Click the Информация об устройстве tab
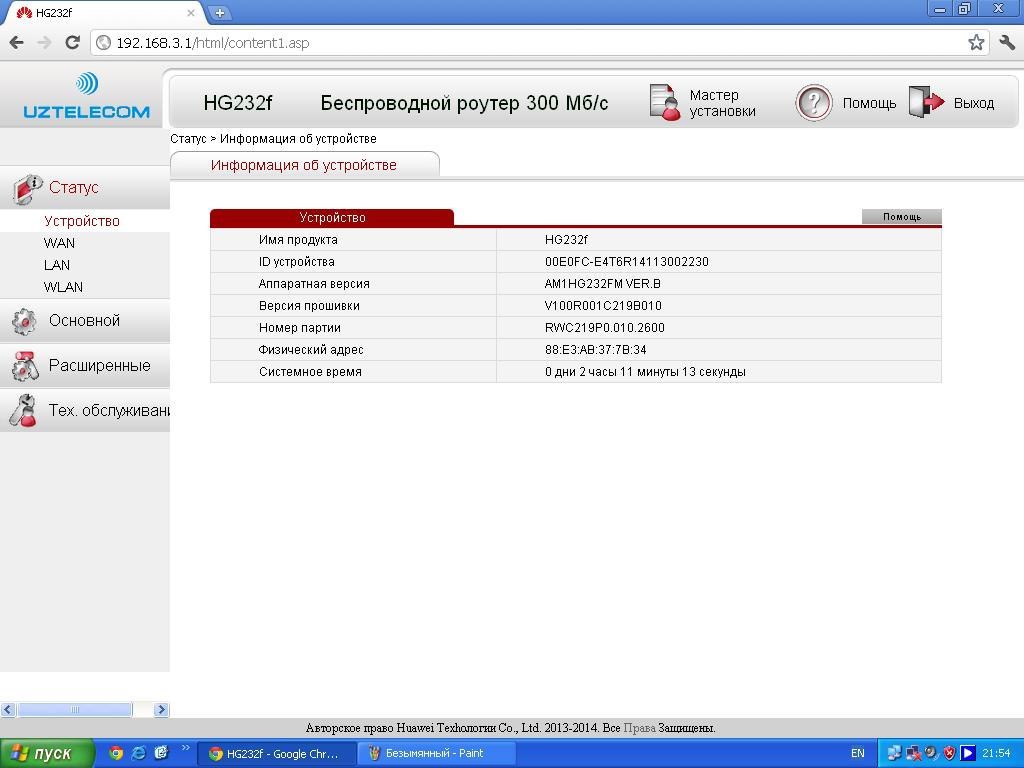The height and width of the screenshot is (768, 1024). (x=304, y=165)
